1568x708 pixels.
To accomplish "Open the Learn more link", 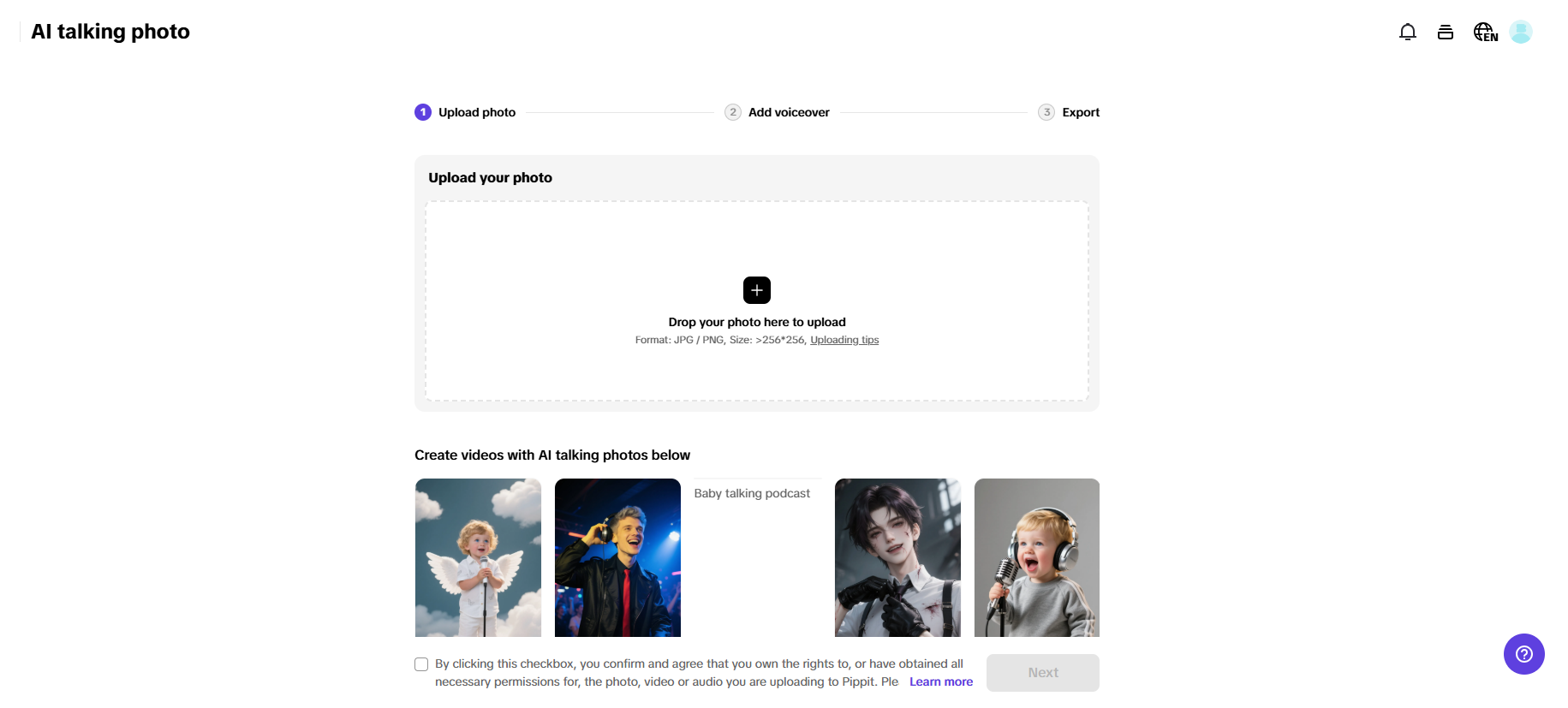I will tap(941, 682).
